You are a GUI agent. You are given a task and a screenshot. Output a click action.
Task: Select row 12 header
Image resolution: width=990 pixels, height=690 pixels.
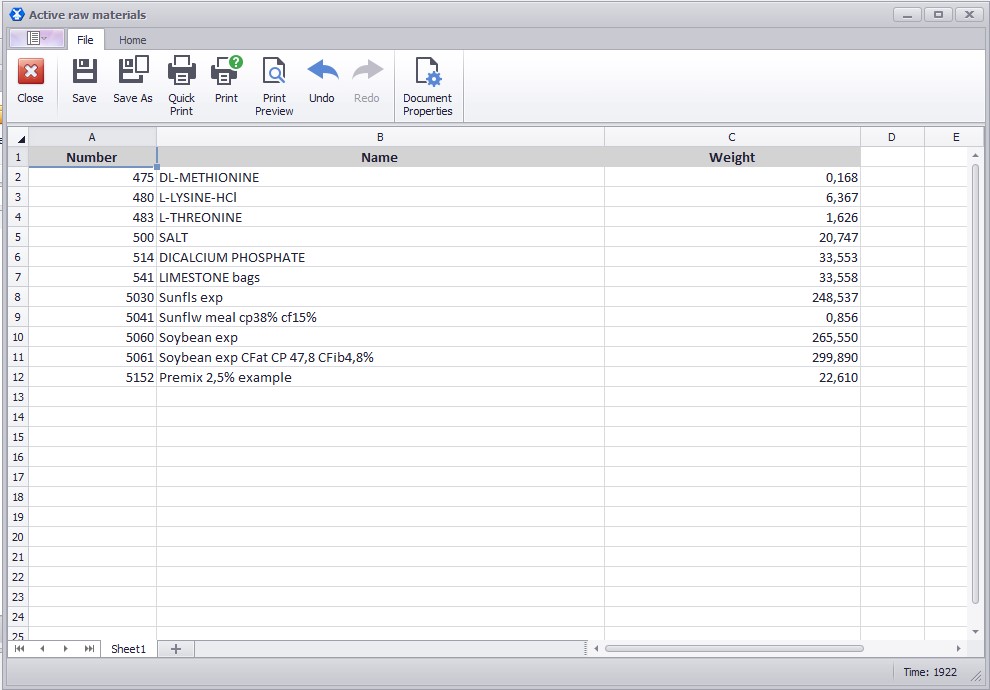click(18, 378)
